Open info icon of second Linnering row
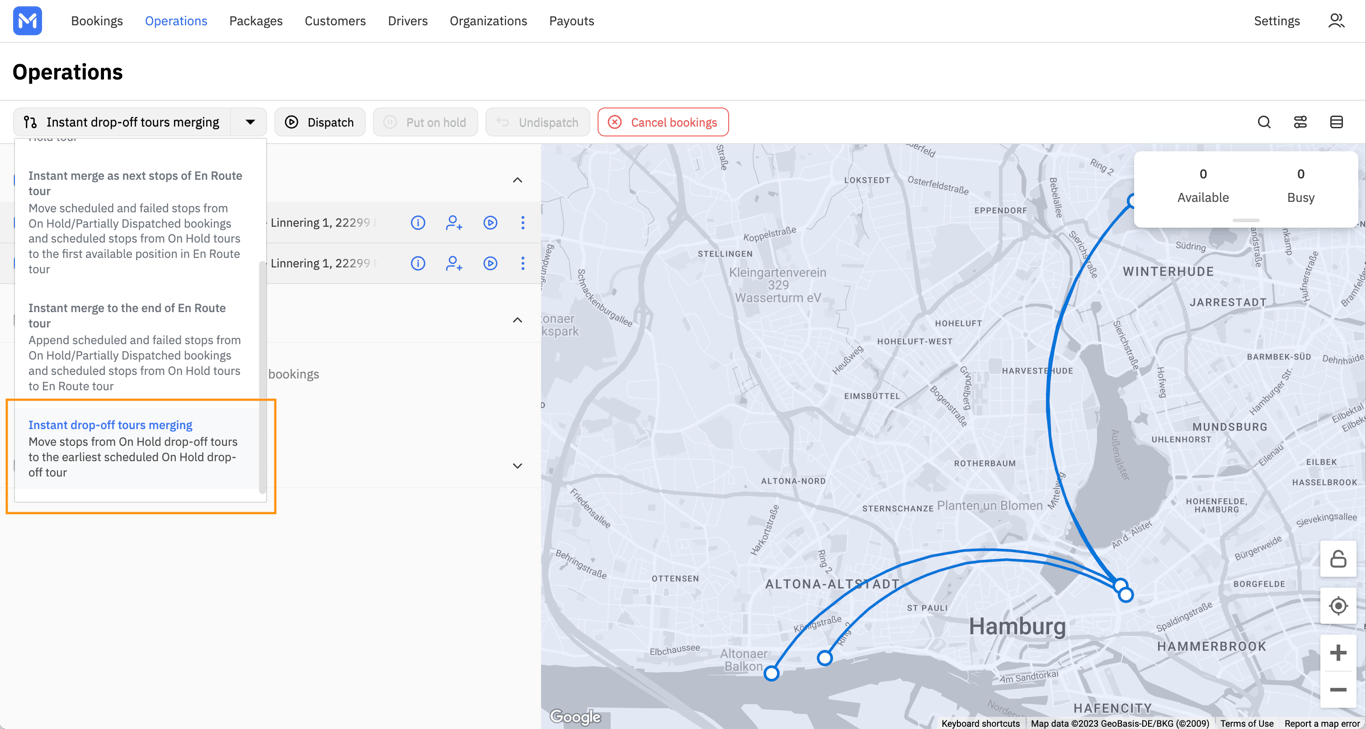The image size is (1366, 729). tap(418, 264)
